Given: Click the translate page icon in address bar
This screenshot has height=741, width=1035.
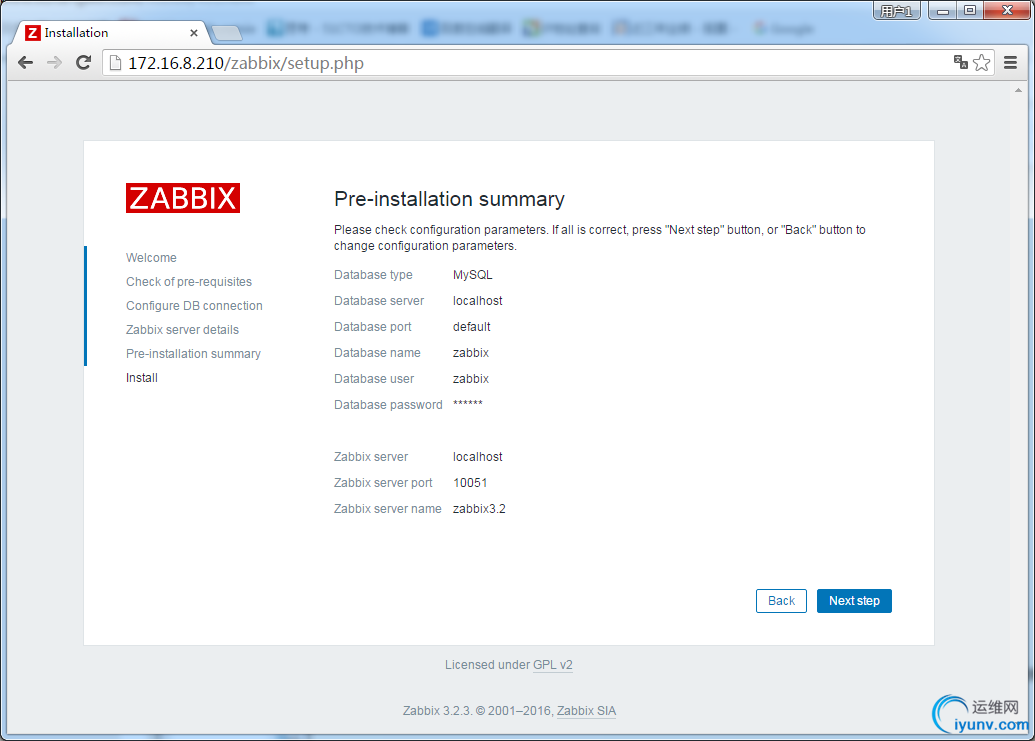Looking at the screenshot, I should (960, 63).
